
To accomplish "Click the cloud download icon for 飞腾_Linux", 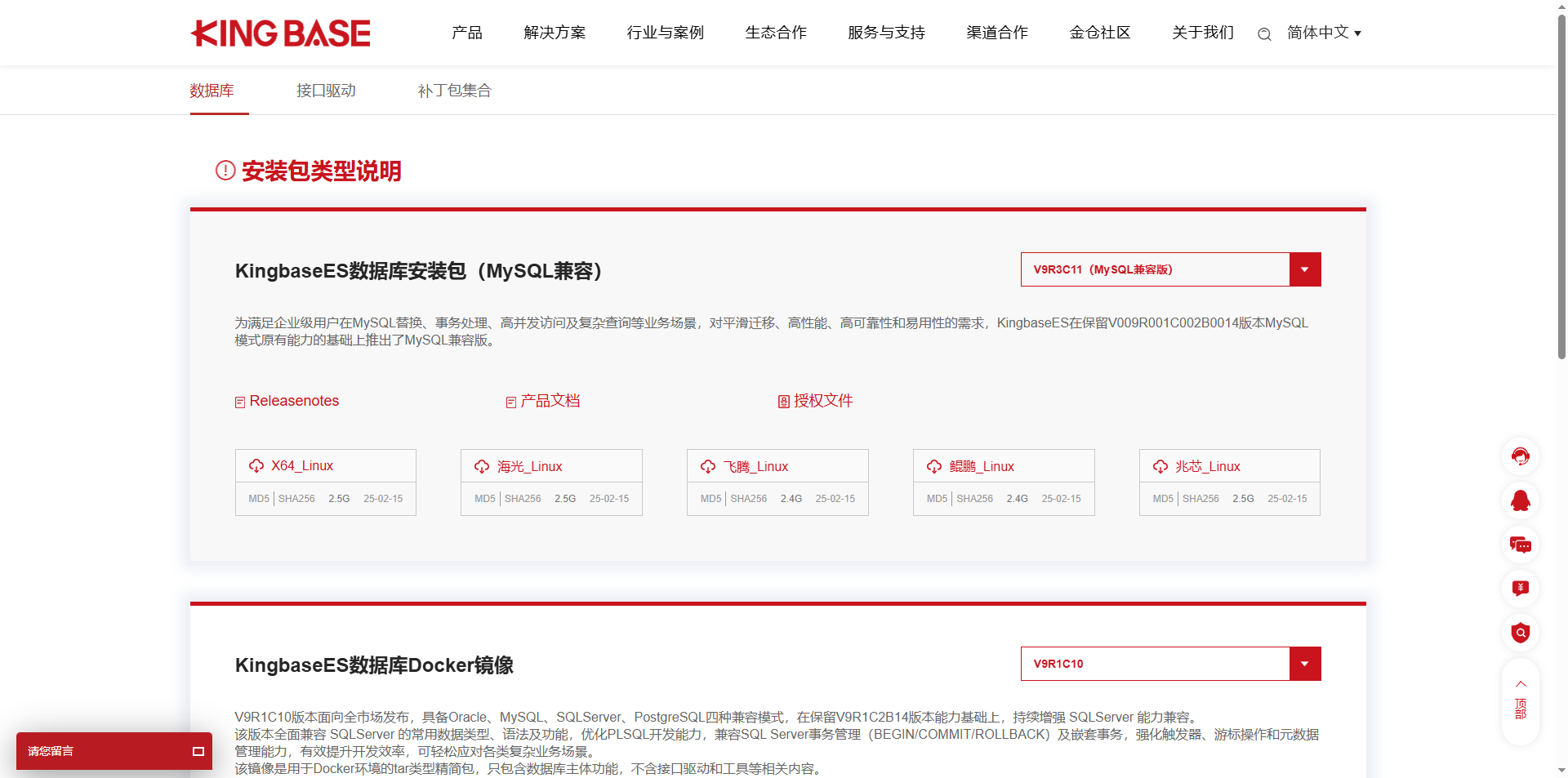I will tap(708, 466).
